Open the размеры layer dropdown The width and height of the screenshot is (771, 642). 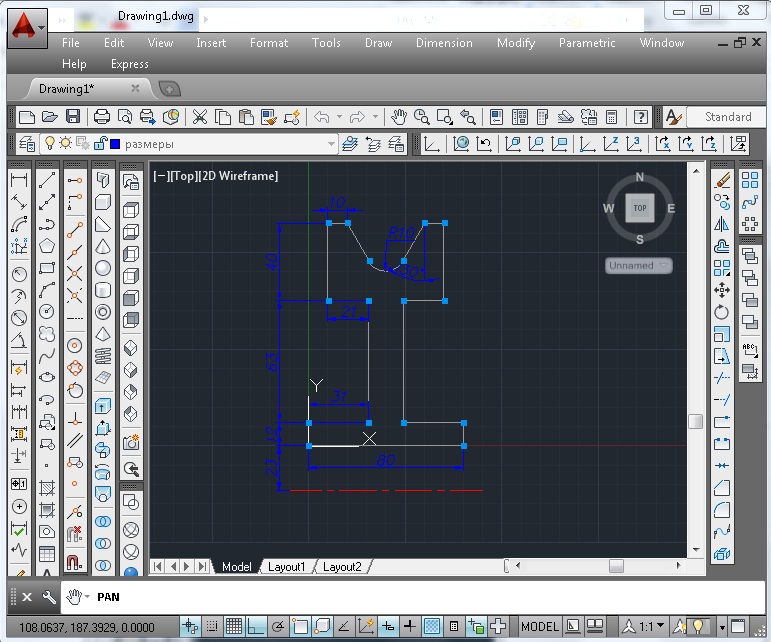[331, 144]
